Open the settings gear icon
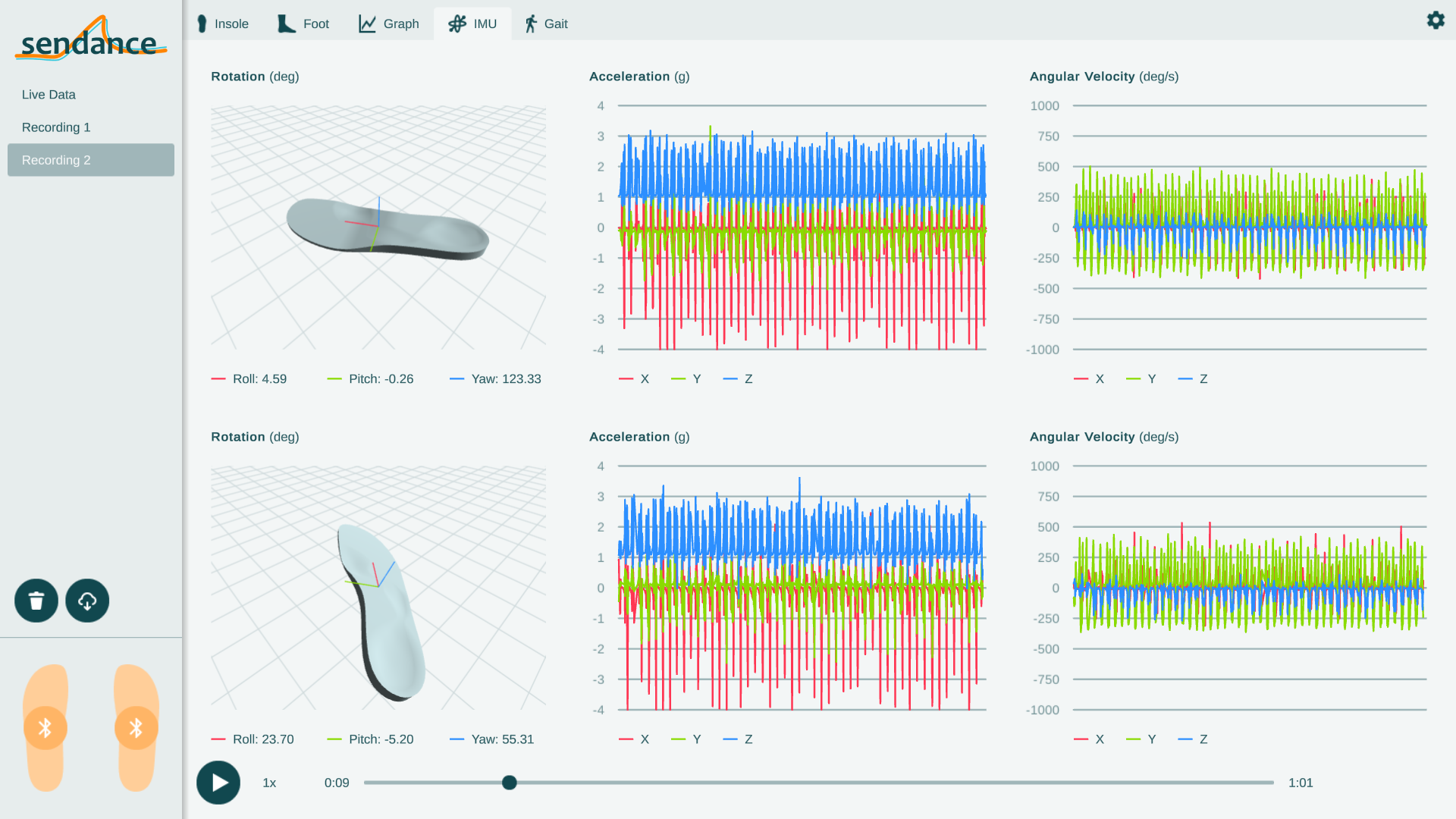1456x819 pixels. (1436, 20)
